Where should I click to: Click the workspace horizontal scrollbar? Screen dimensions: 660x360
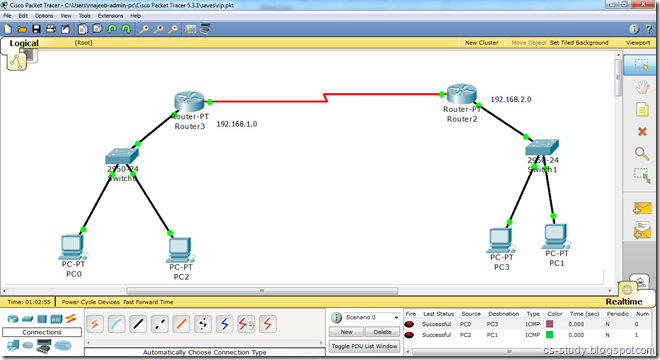262,291
